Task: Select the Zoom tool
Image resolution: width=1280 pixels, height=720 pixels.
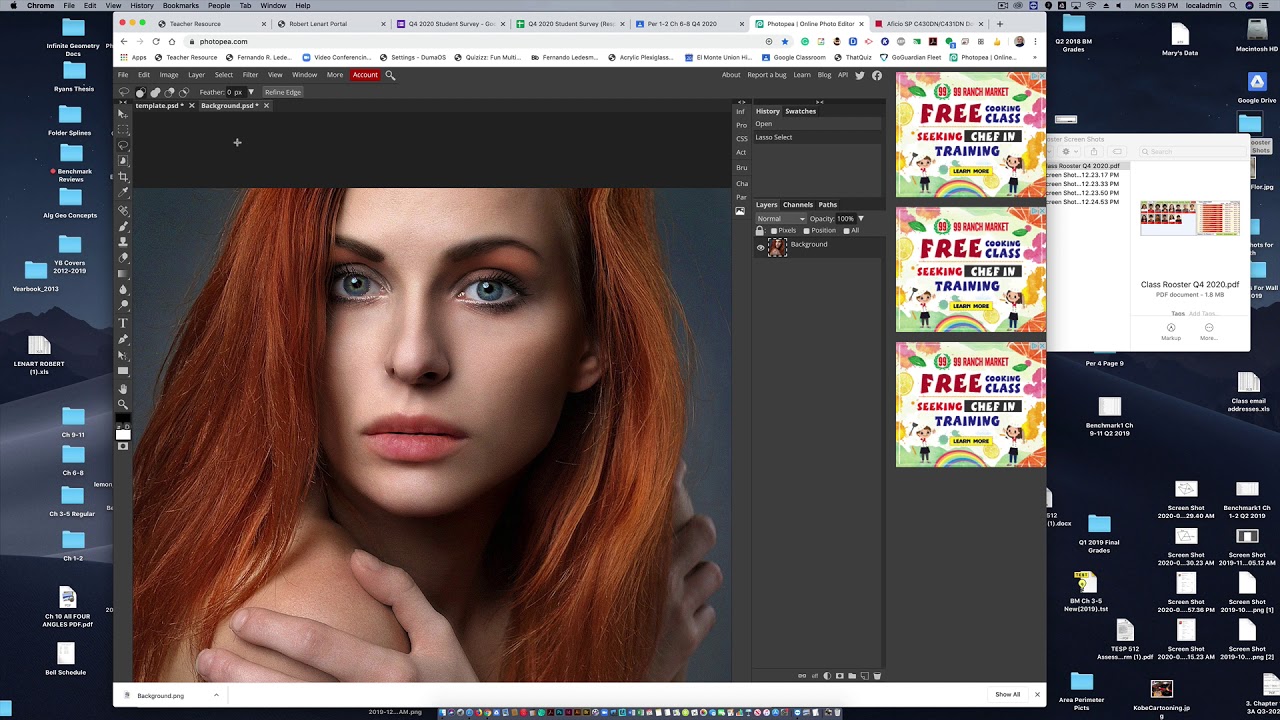Action: pos(123,405)
